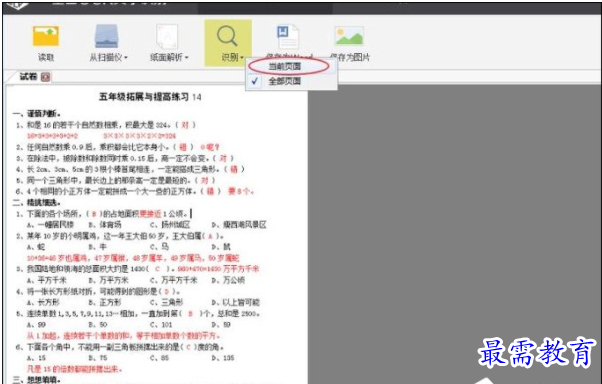Click option A、平方千米

tap(47, 280)
